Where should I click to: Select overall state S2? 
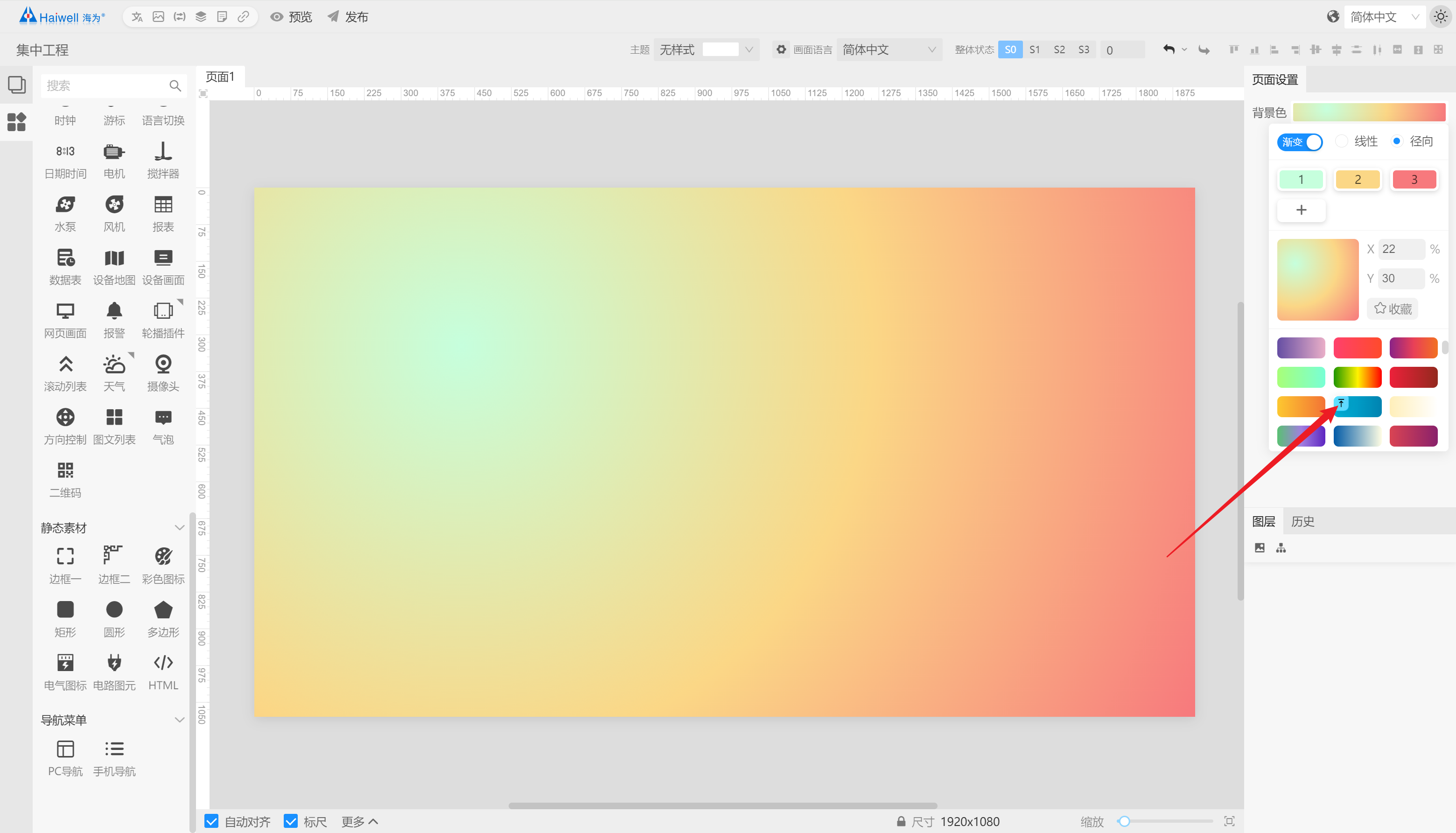1059,50
